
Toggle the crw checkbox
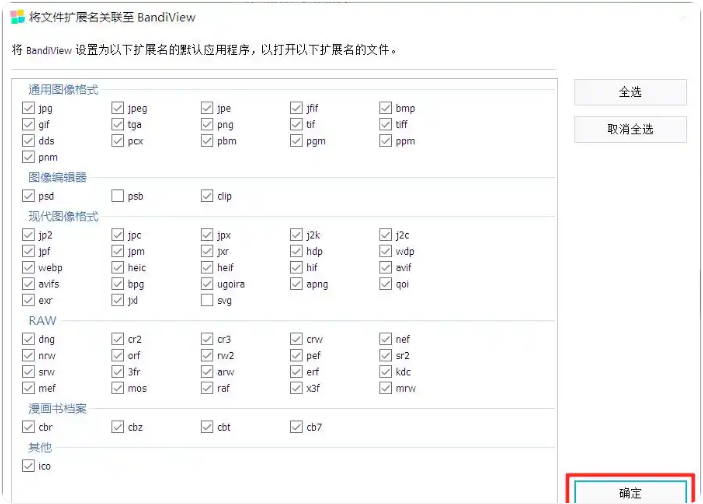(x=296, y=339)
